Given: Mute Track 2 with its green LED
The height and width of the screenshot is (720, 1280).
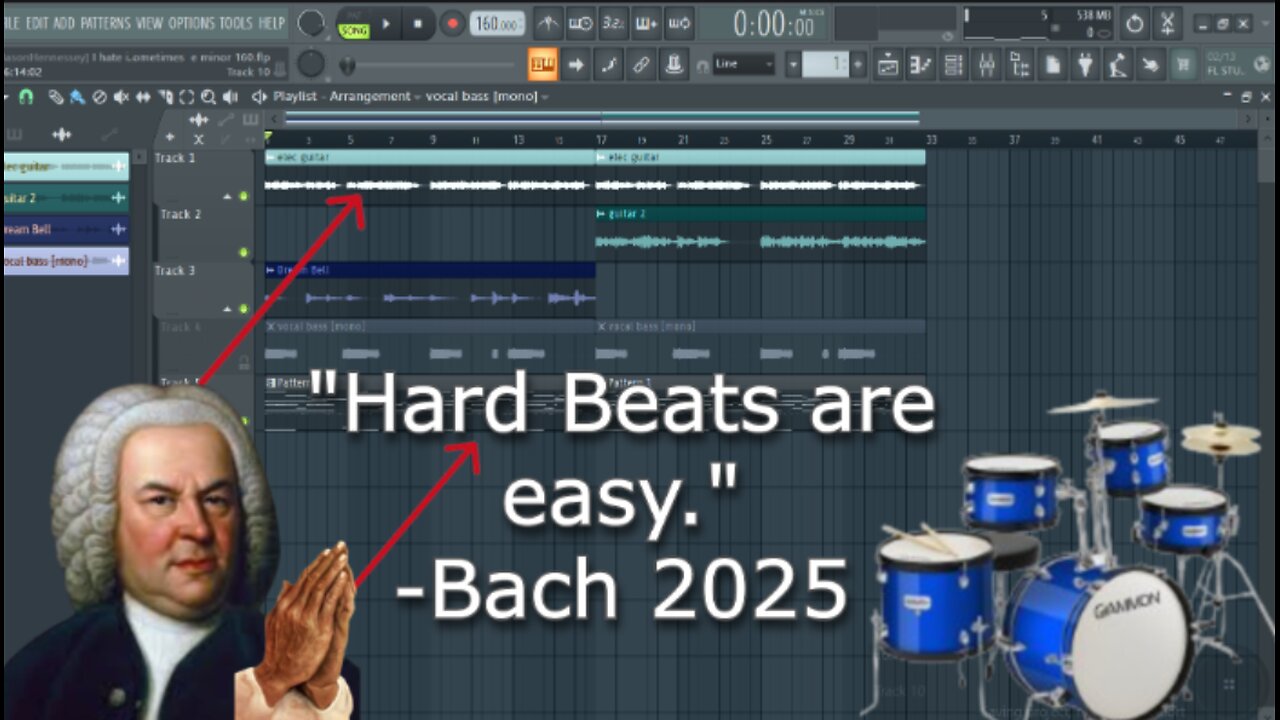Looking at the screenshot, I should (243, 252).
